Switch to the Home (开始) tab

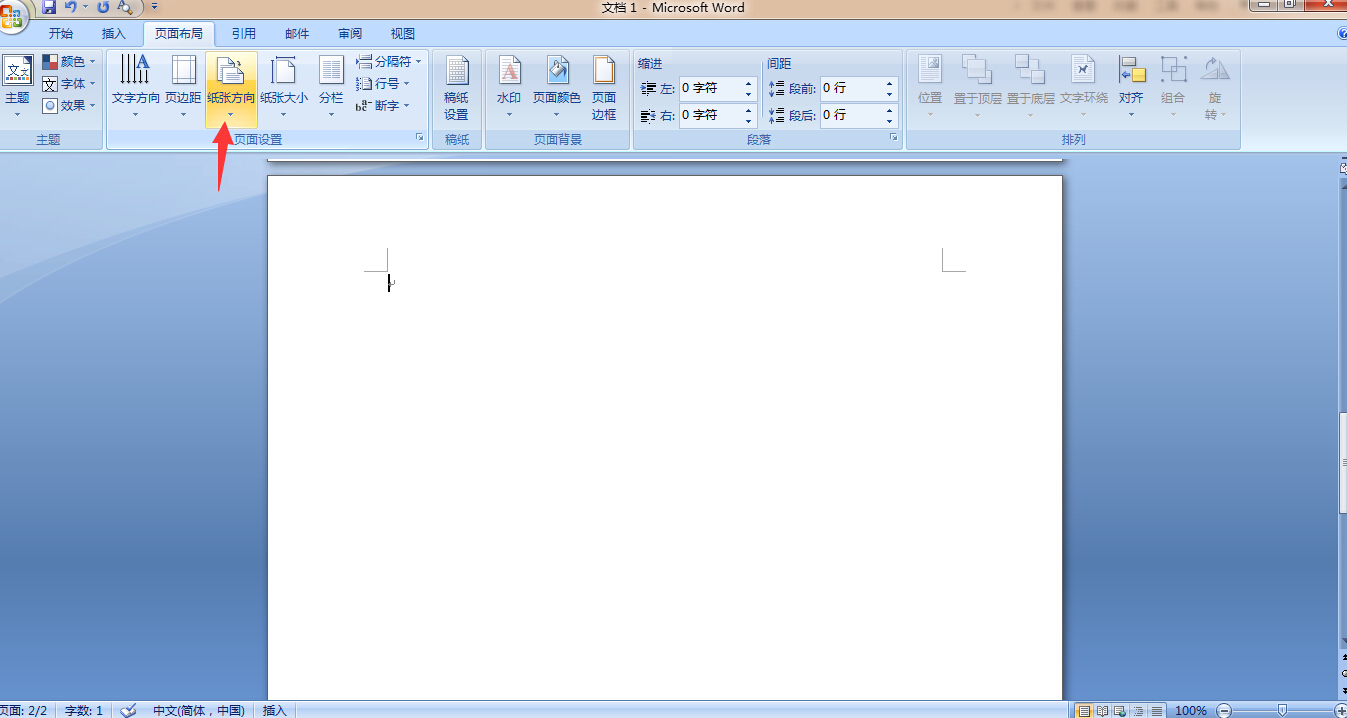pyautogui.click(x=61, y=34)
